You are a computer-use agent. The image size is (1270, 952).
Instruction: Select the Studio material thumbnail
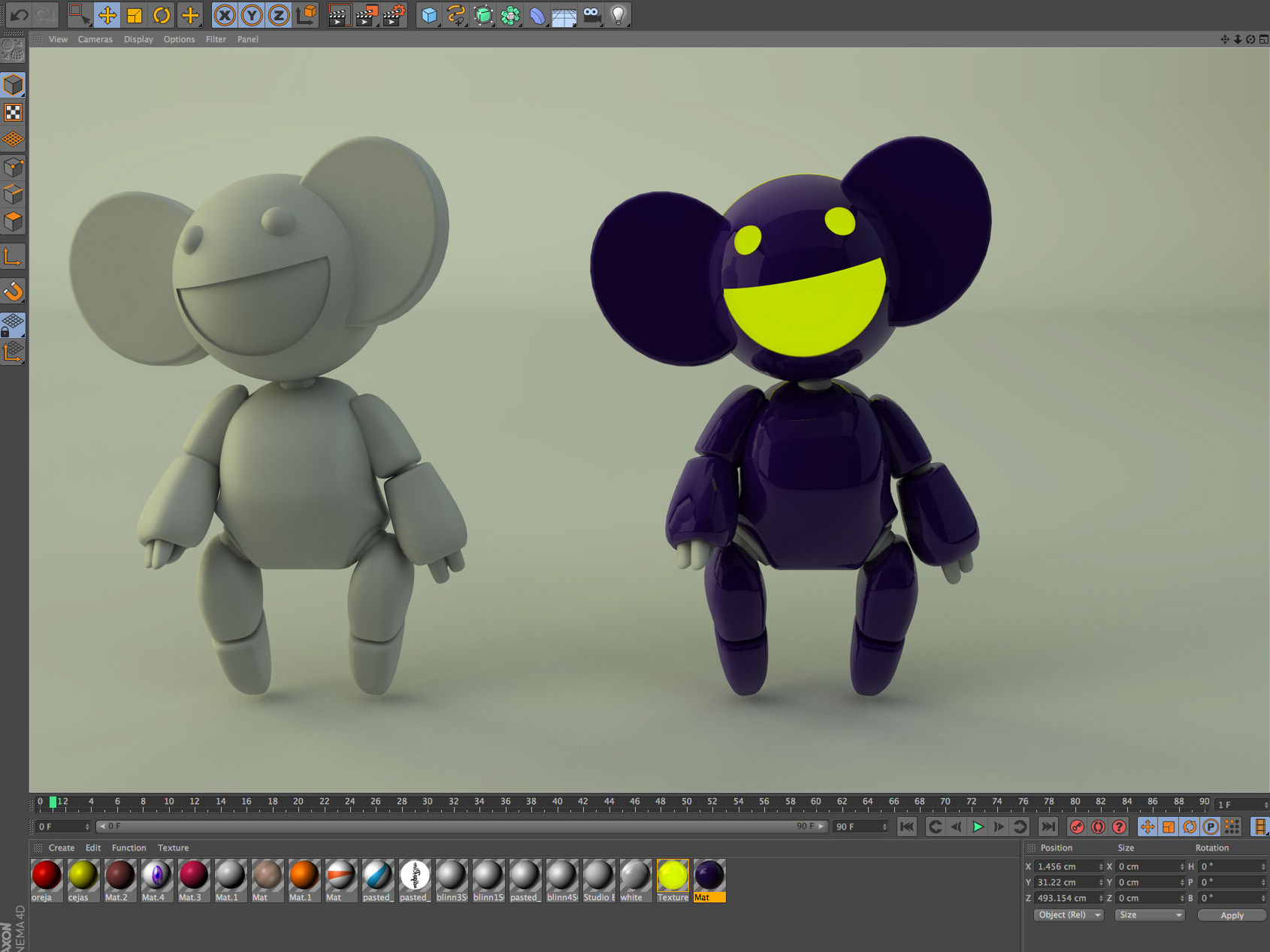click(599, 876)
